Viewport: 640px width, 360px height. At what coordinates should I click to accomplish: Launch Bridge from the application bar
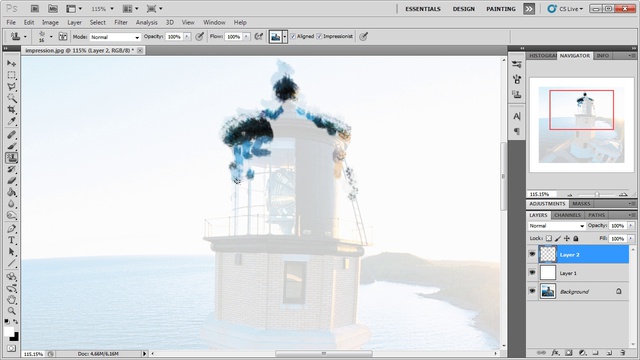pos(35,9)
